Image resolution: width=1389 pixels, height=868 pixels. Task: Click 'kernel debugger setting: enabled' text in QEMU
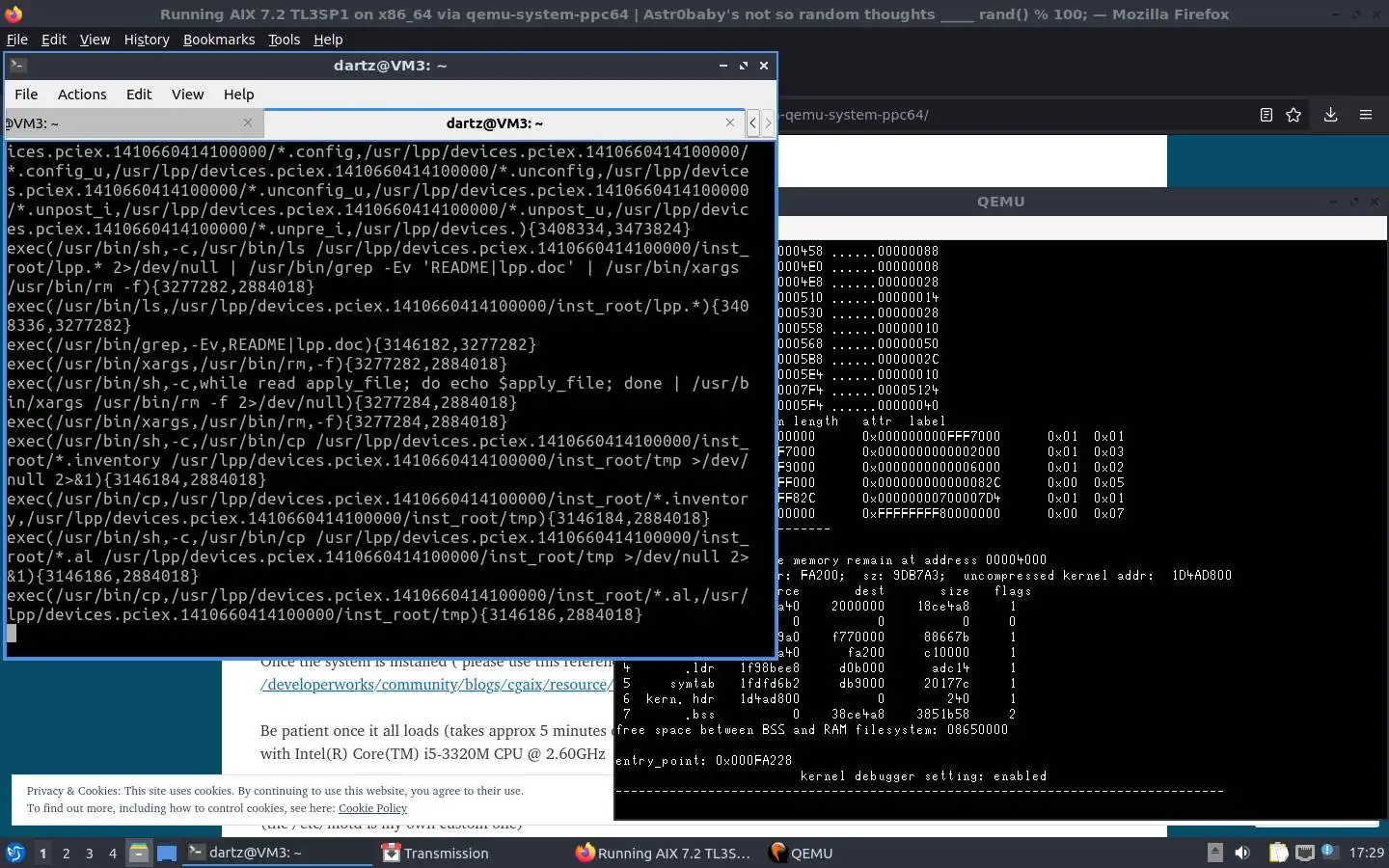(923, 775)
